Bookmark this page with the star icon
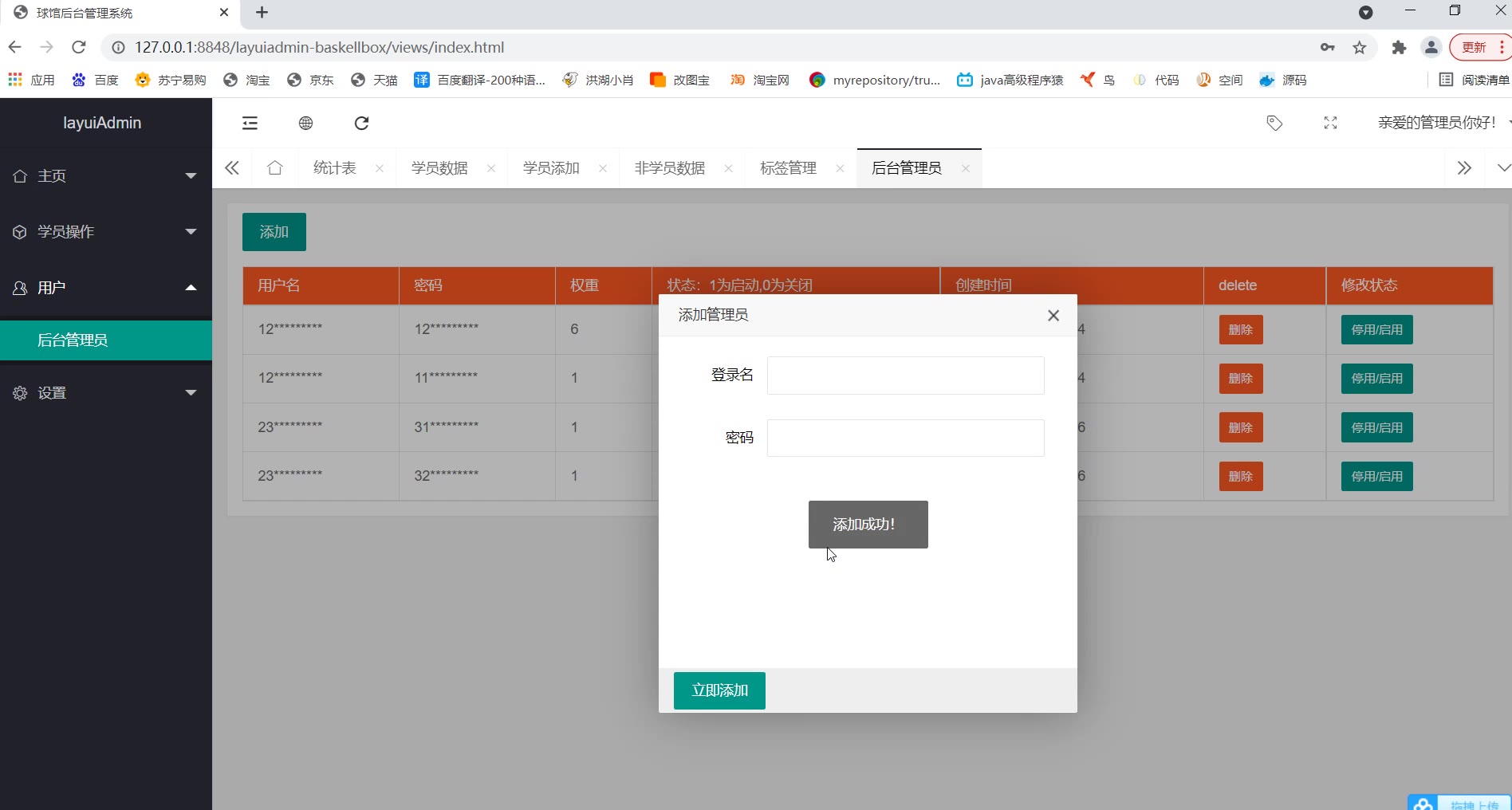 (1360, 48)
